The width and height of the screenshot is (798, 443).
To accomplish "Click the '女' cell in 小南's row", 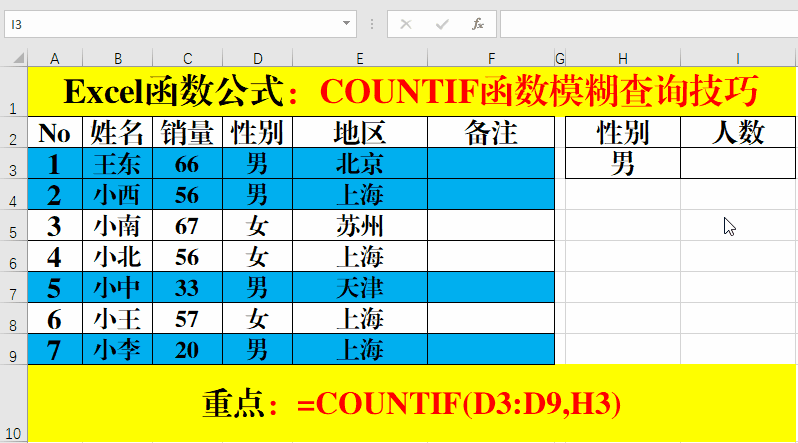I will pos(258,226).
